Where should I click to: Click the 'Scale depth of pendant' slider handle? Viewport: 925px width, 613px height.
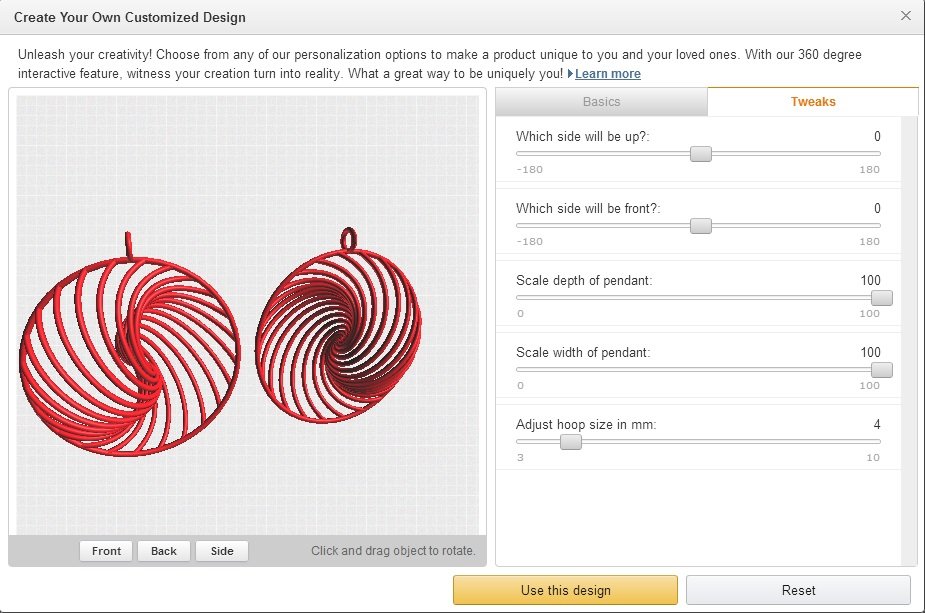[x=881, y=298]
